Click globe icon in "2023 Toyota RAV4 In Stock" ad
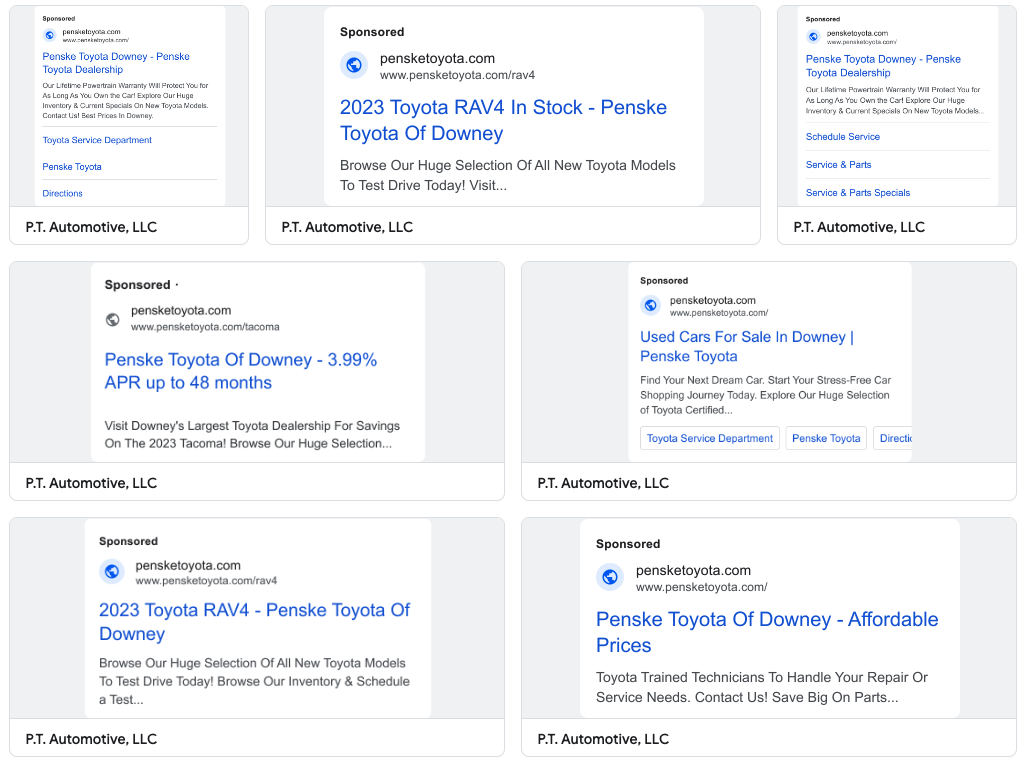1022x766 pixels. (x=353, y=66)
